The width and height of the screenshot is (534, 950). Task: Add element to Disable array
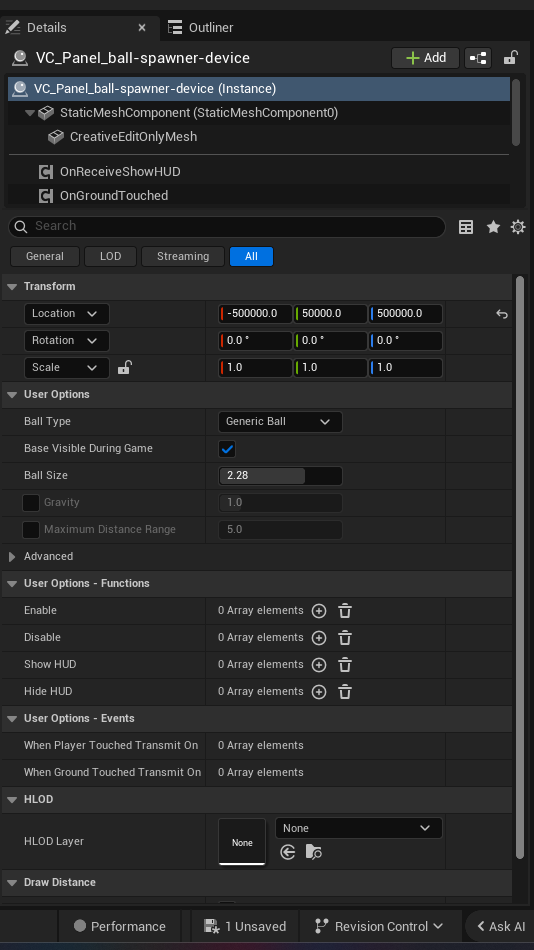pos(319,638)
